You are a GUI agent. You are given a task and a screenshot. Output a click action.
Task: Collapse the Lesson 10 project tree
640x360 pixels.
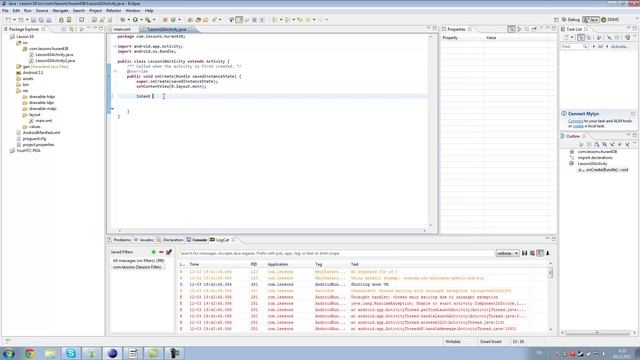(x=8, y=37)
